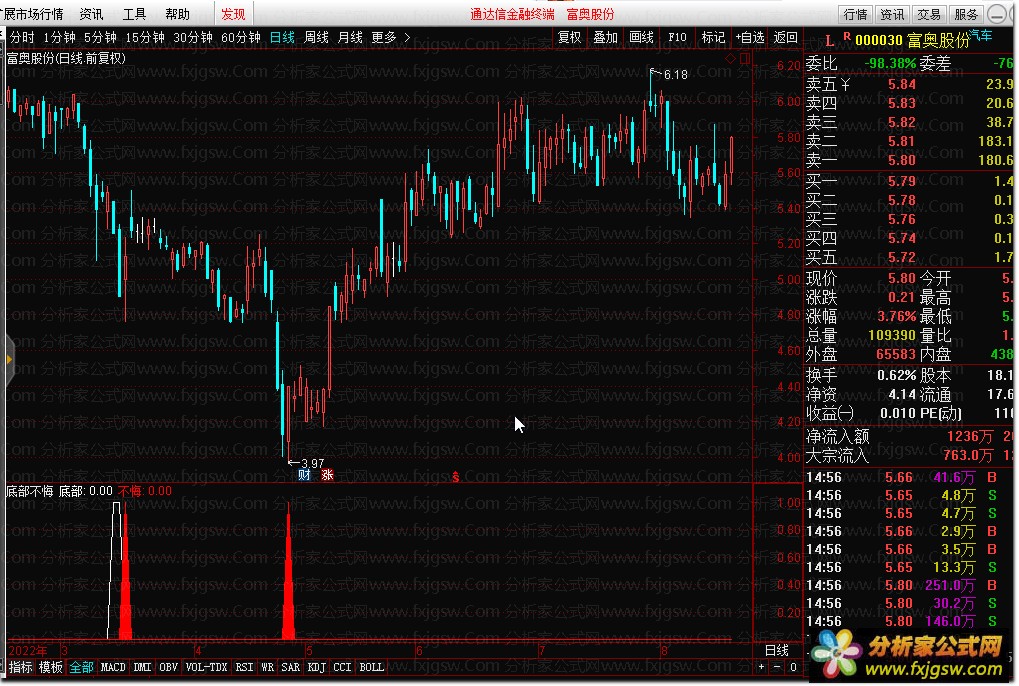Click the 行情 button at top right
The image size is (1019, 686).
855,14
